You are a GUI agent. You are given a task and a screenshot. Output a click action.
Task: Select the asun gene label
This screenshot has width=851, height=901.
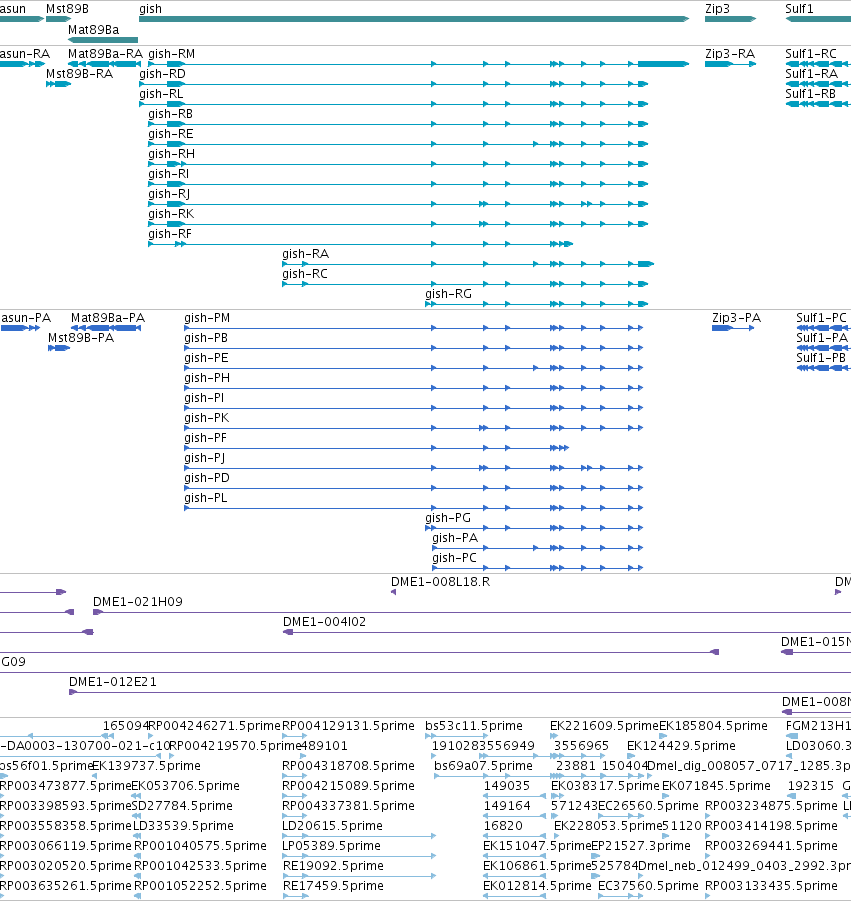13,9
